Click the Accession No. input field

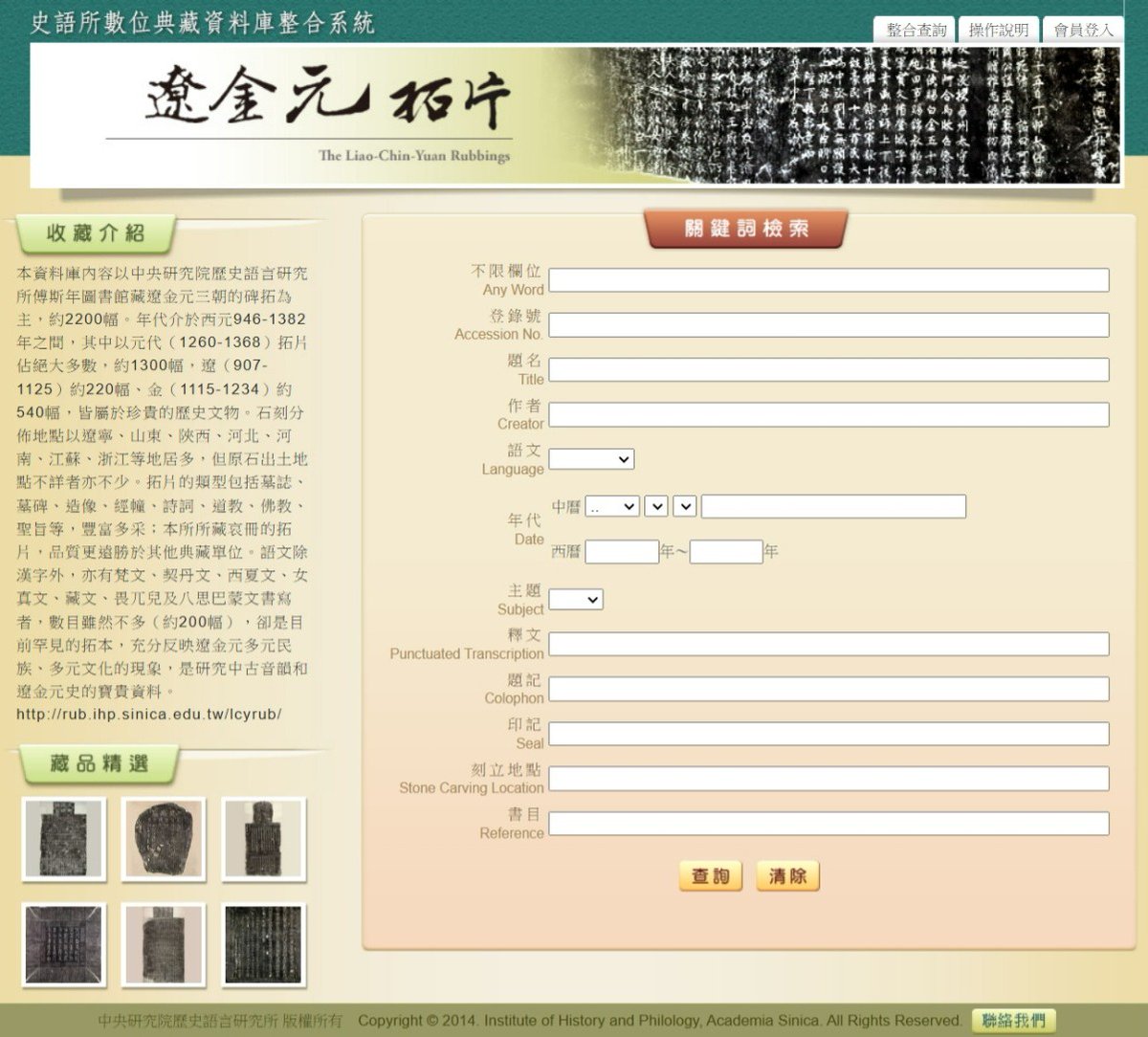click(828, 325)
